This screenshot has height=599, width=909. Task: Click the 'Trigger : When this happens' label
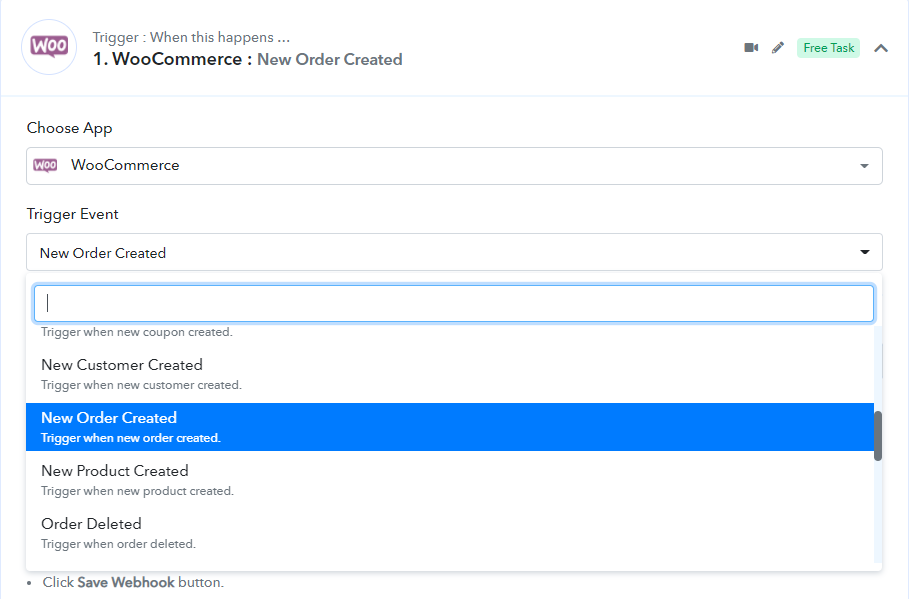click(191, 37)
